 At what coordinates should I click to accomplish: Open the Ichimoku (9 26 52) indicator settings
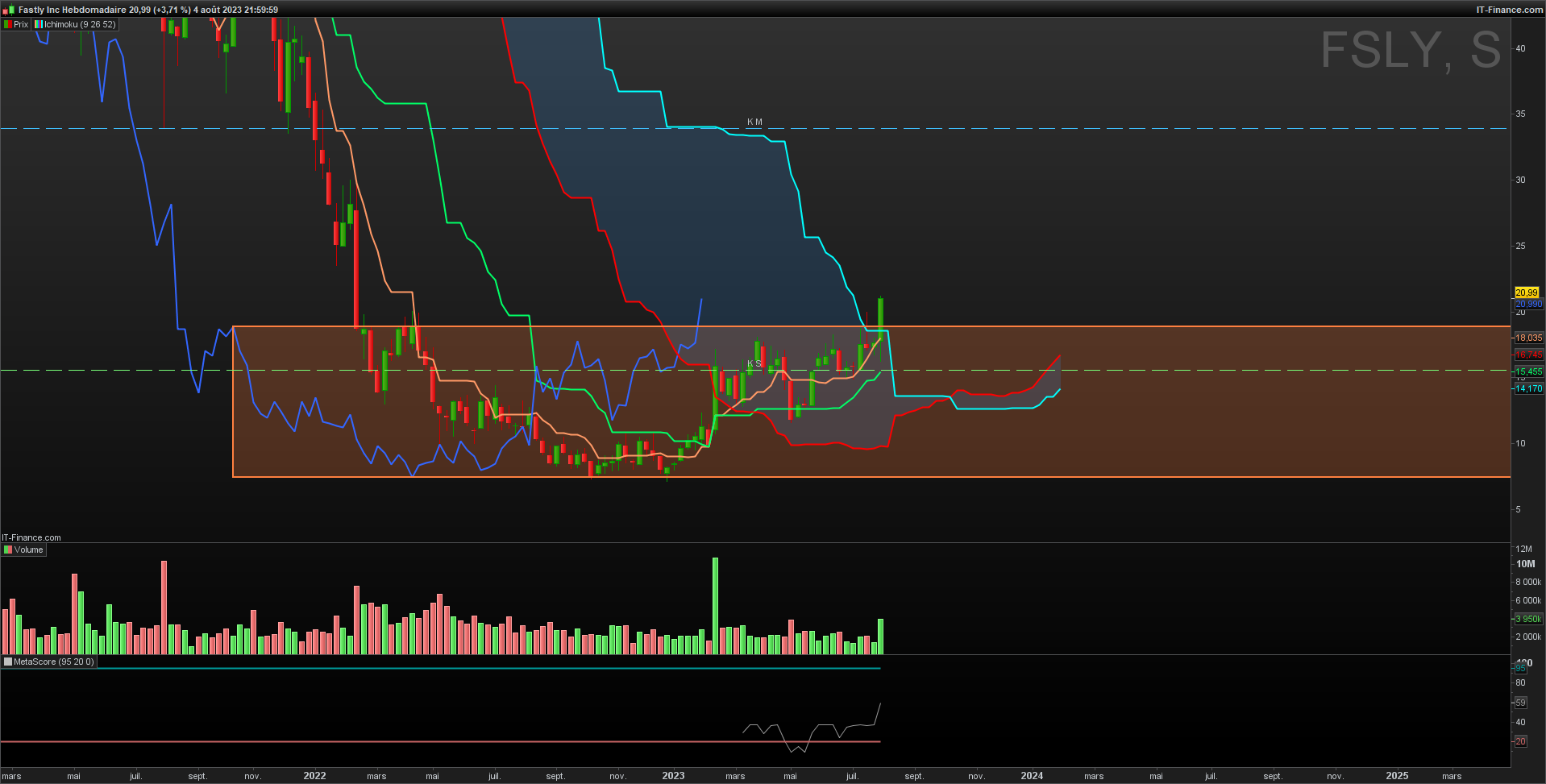pyautogui.click(x=80, y=24)
